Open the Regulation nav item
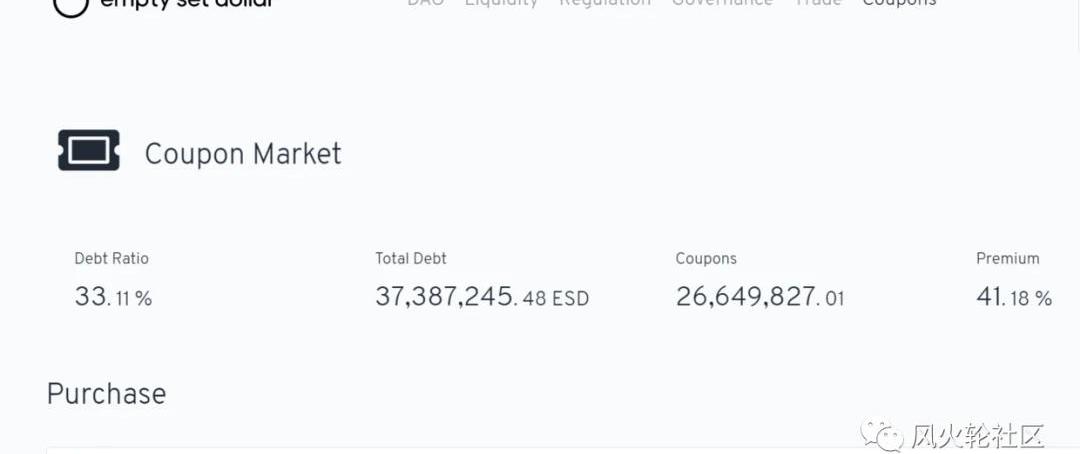This screenshot has width=1080, height=454. click(605, 3)
